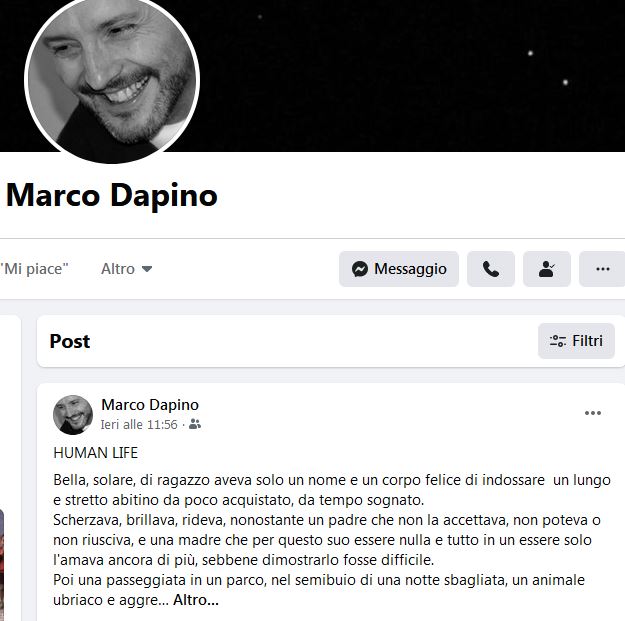The width and height of the screenshot is (625, 621).
Task: Expand the Altro dropdown arrow
Action: pos(147,269)
